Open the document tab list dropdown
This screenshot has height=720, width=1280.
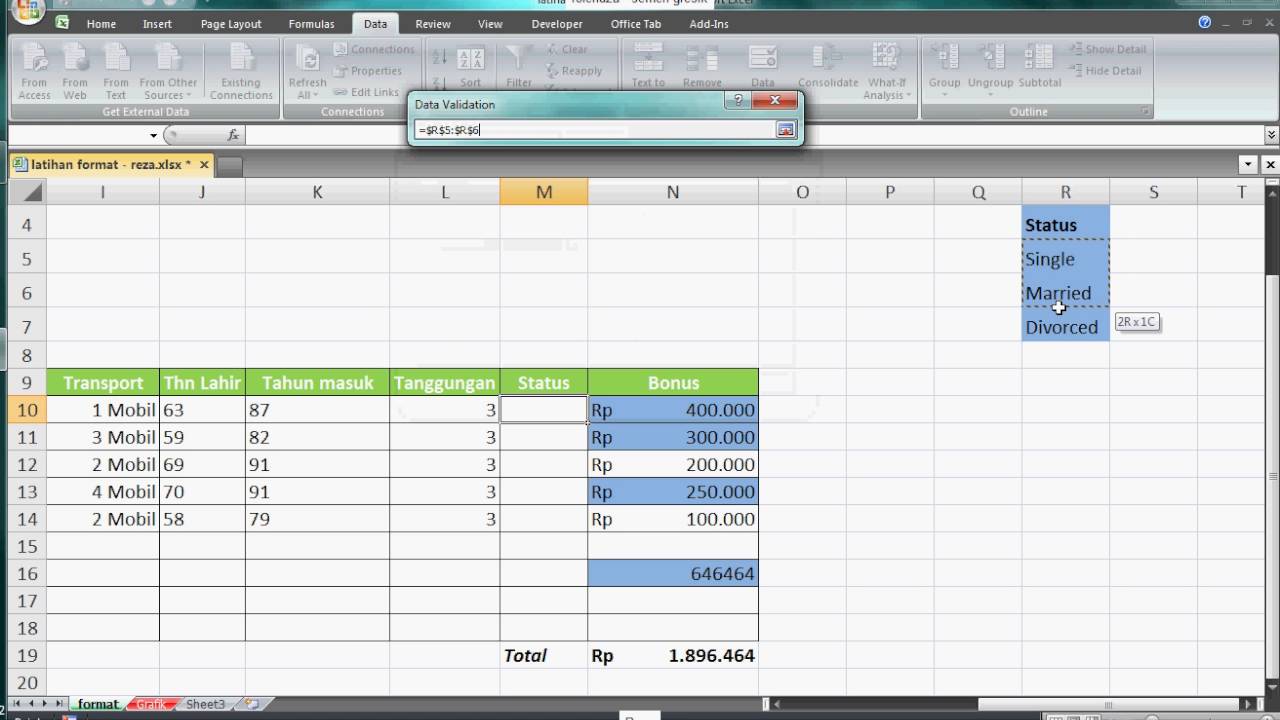(x=1249, y=164)
